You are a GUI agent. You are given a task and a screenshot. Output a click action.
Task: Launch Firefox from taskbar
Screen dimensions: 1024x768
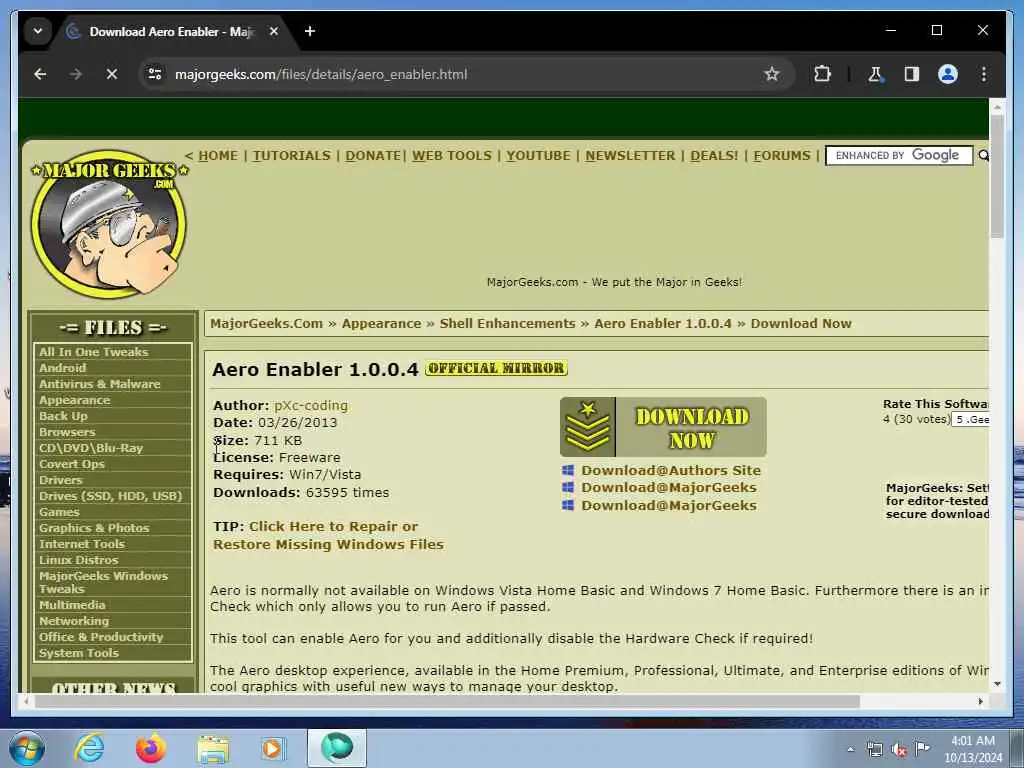pos(150,748)
